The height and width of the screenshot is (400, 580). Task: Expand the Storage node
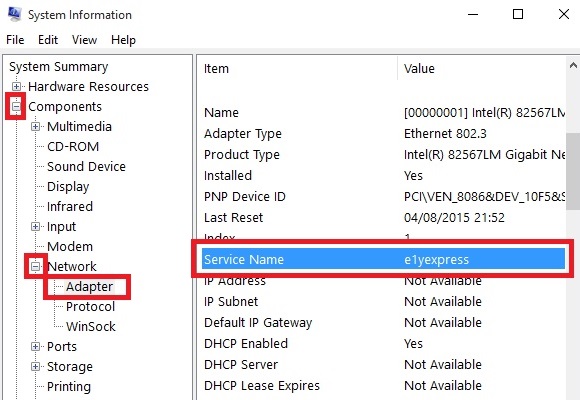pos(36,366)
